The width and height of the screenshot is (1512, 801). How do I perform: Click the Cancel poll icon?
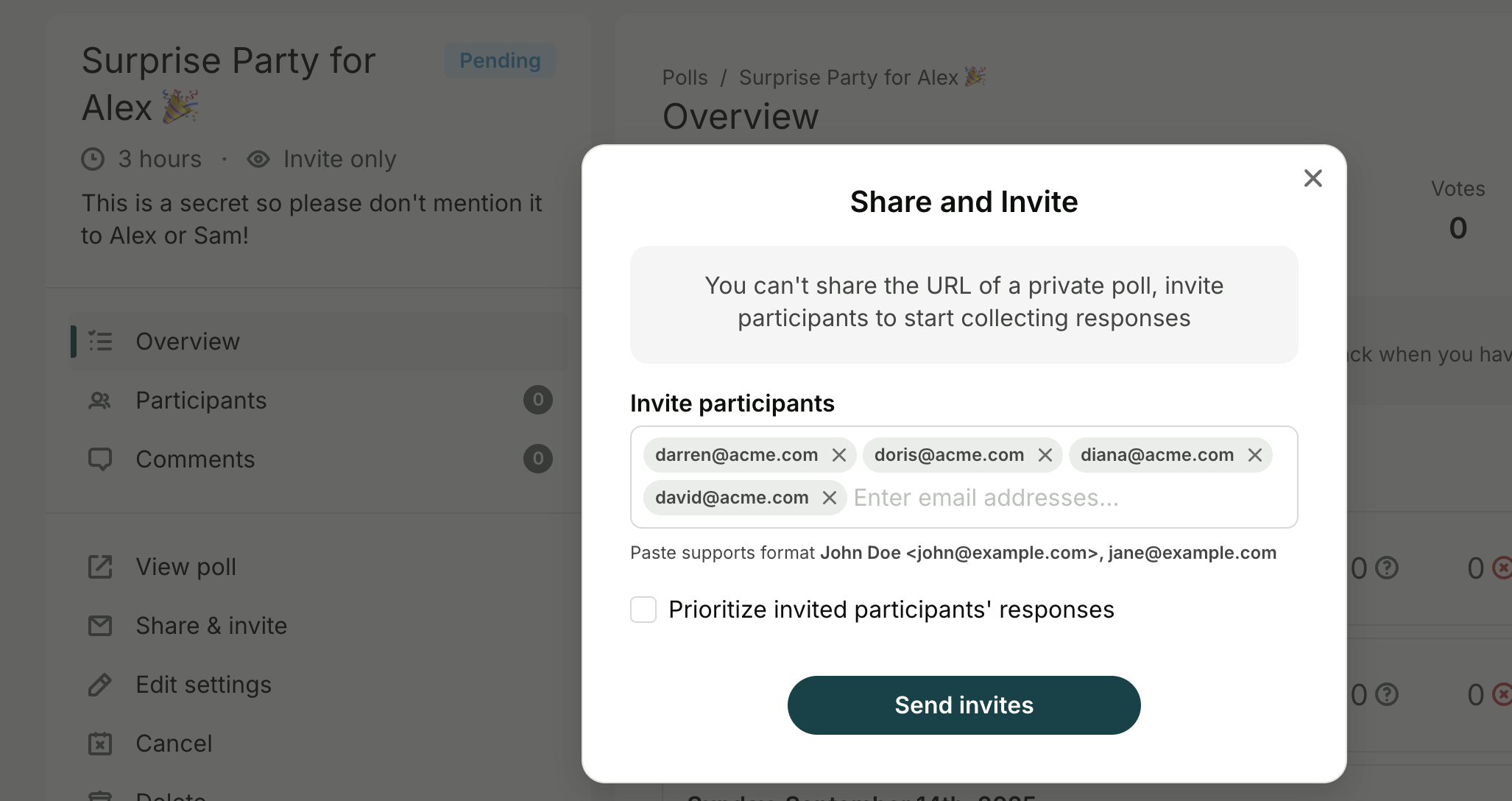[100, 744]
